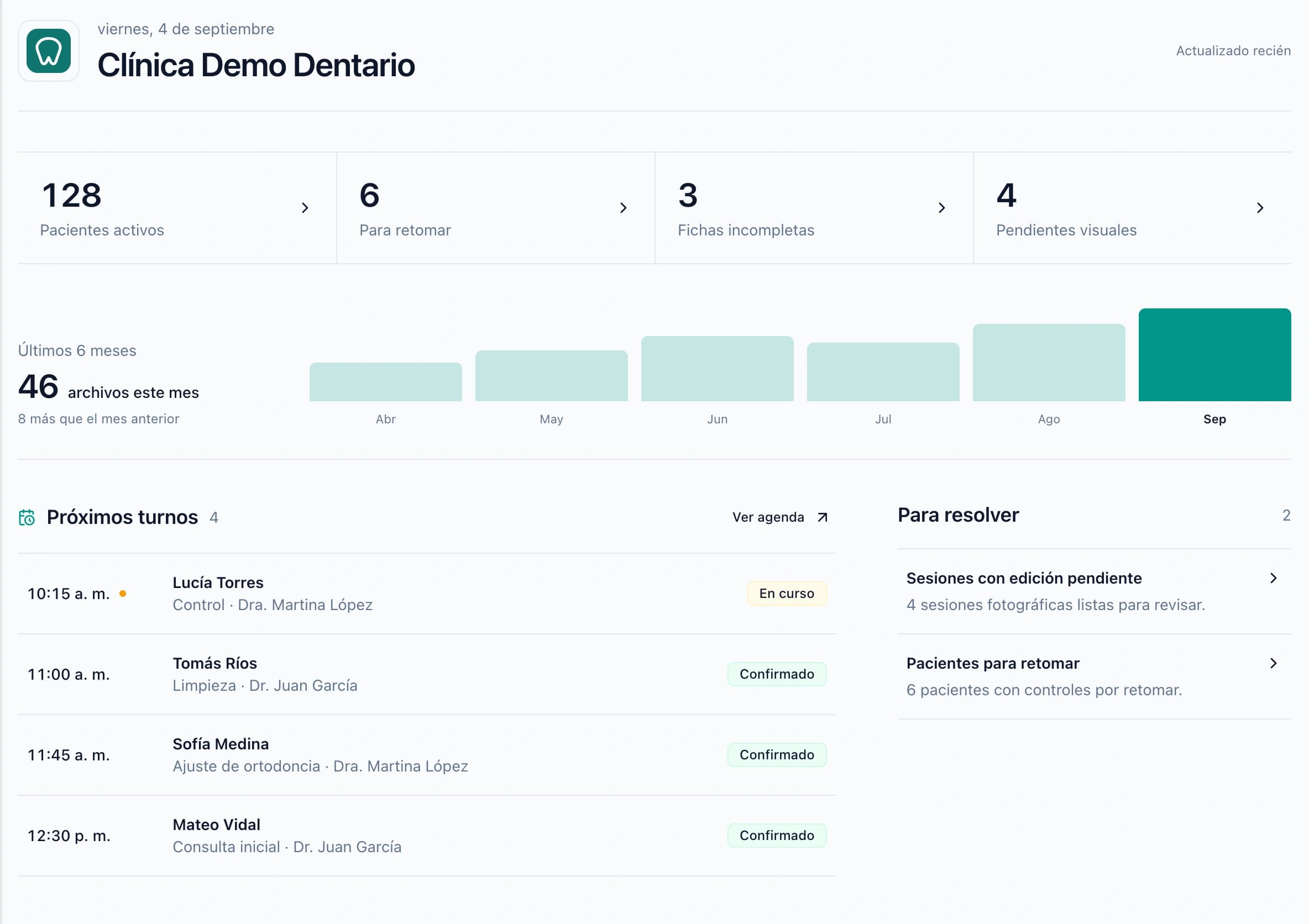The image size is (1309, 924).
Task: Expand Fichas incompletas card chevron
Action: (942, 207)
